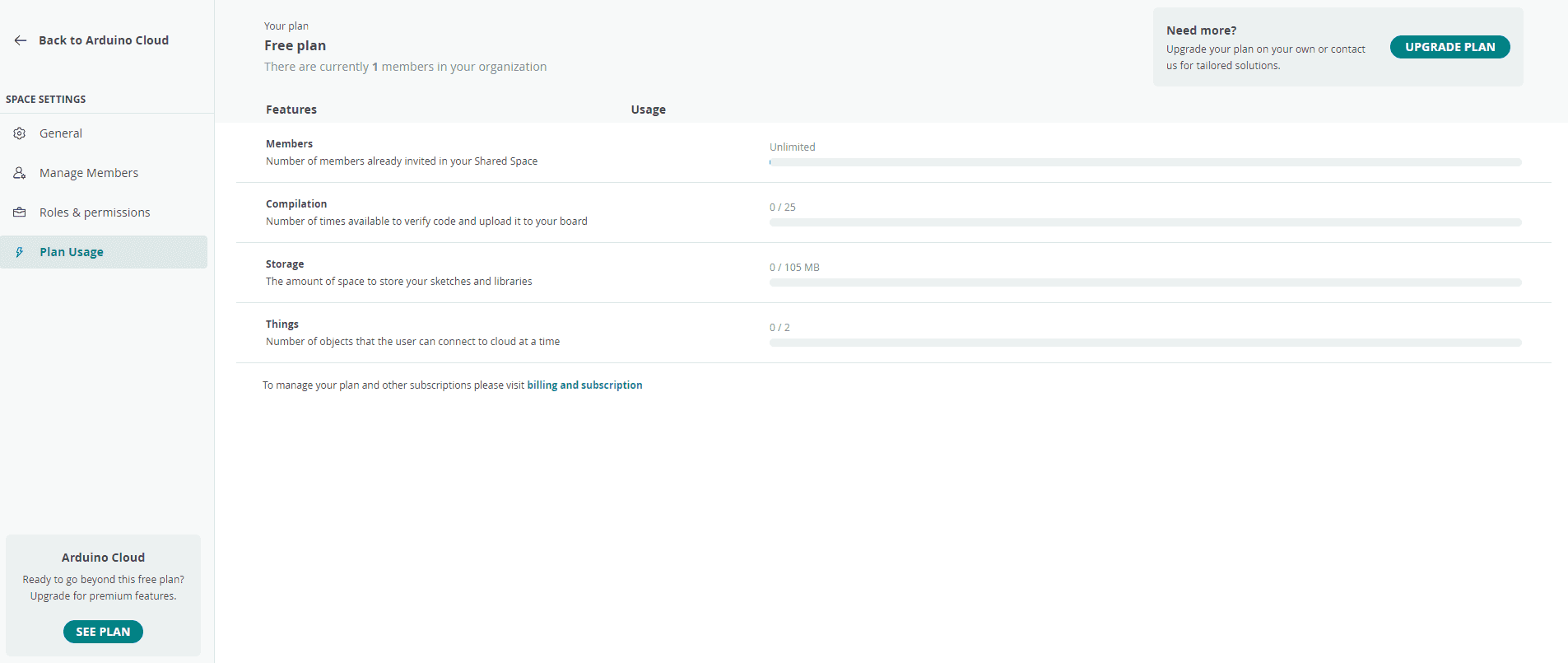The height and width of the screenshot is (663, 1568).
Task: Open the billing and subscription link
Action: tap(584, 385)
